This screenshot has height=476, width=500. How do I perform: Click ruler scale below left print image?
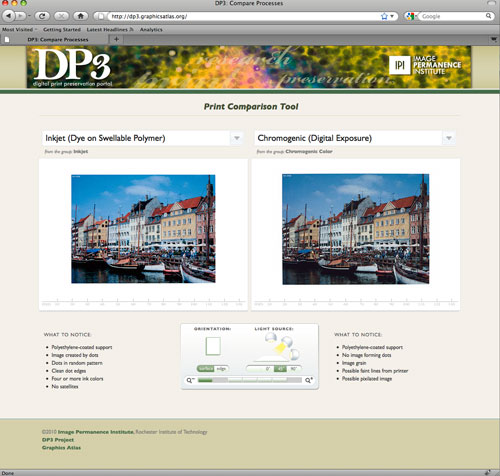tap(143, 302)
